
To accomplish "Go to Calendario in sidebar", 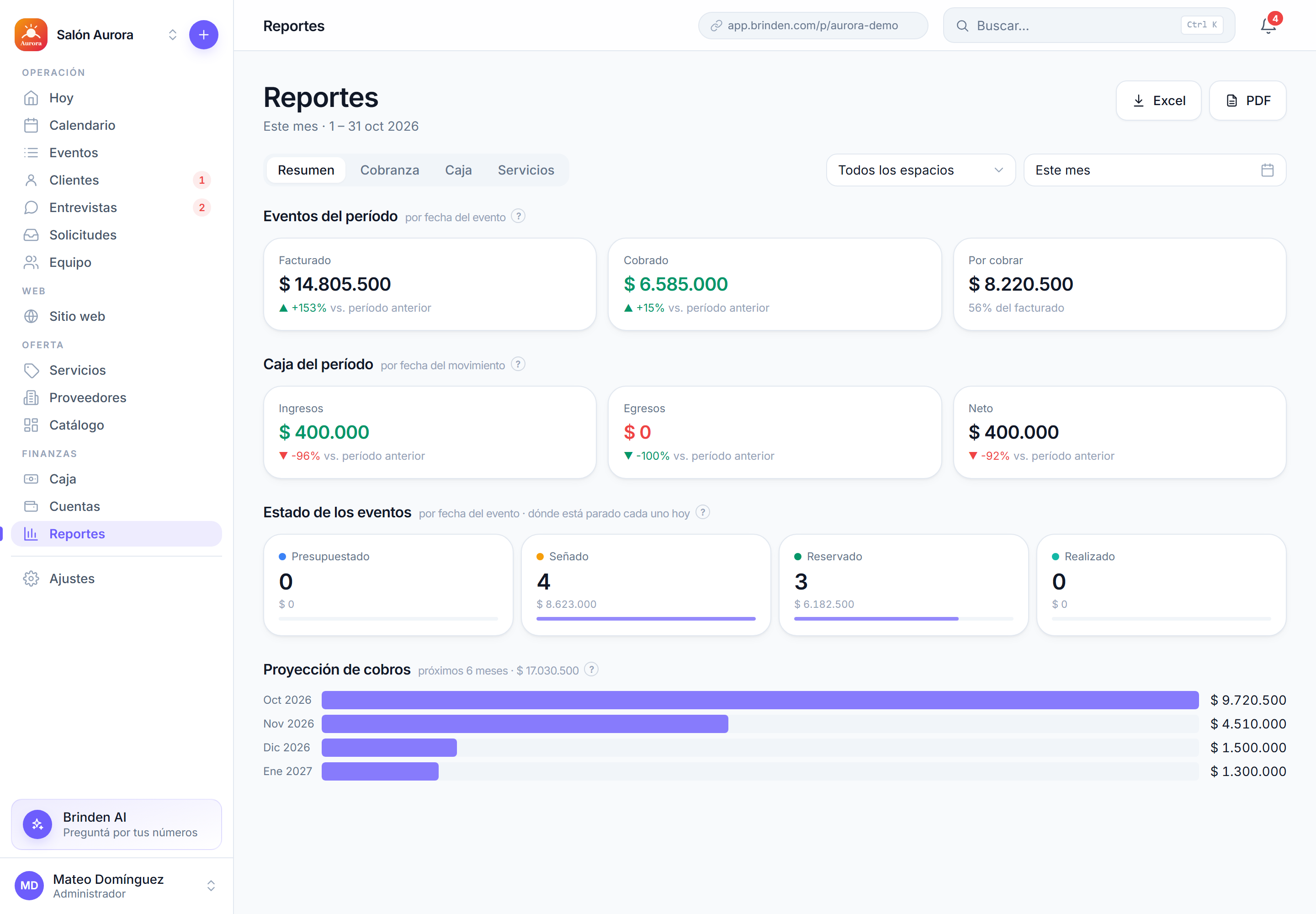I will click(116, 125).
